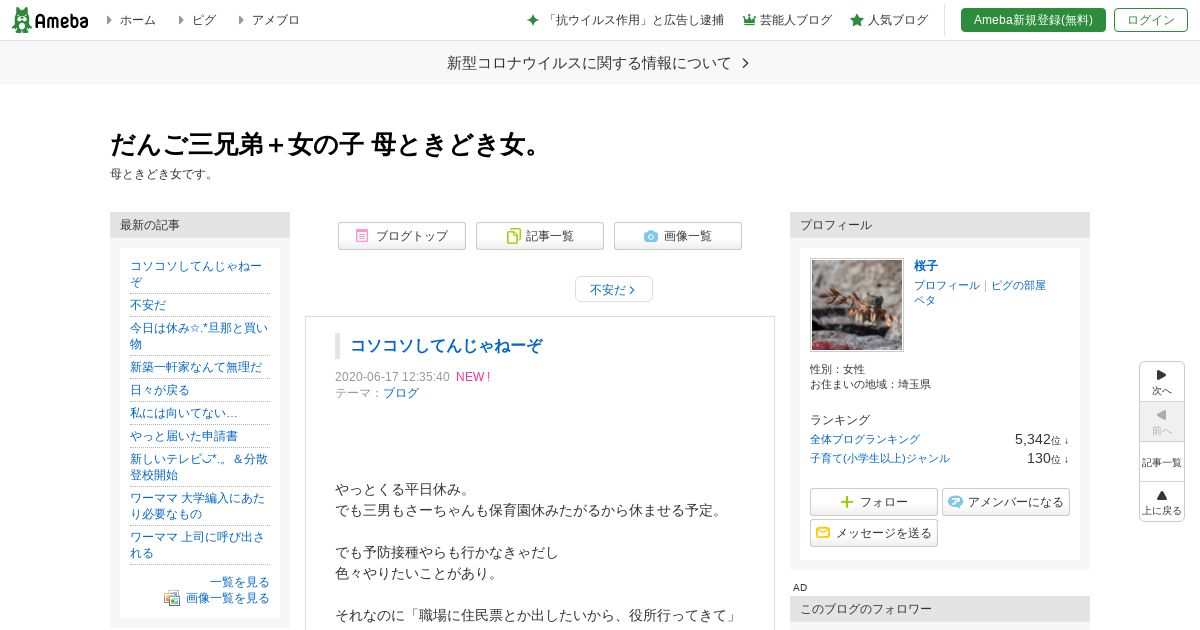
Task: Open sidebar article 今日は休み☆.*旦那と買い物
Action: pyautogui.click(x=199, y=336)
